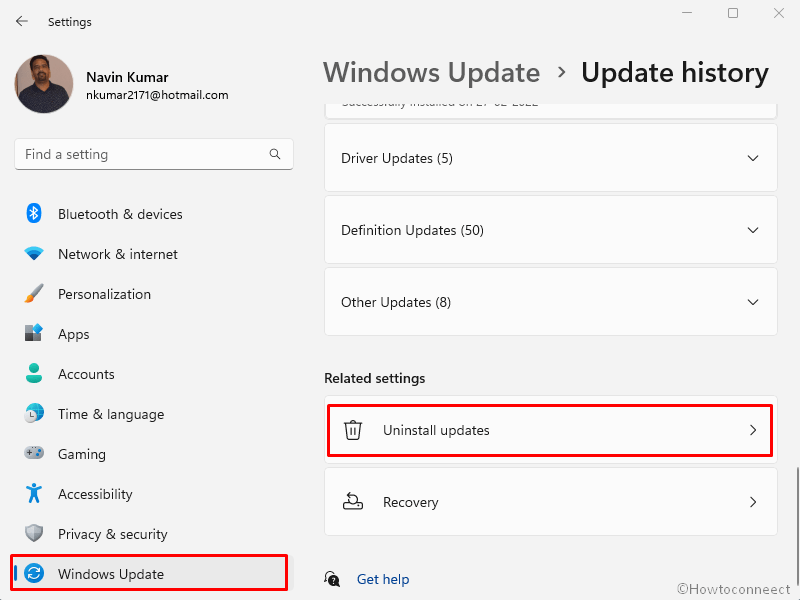The height and width of the screenshot is (600, 800).
Task: Click the Network Wi-Fi icon
Action: pyautogui.click(x=34, y=253)
